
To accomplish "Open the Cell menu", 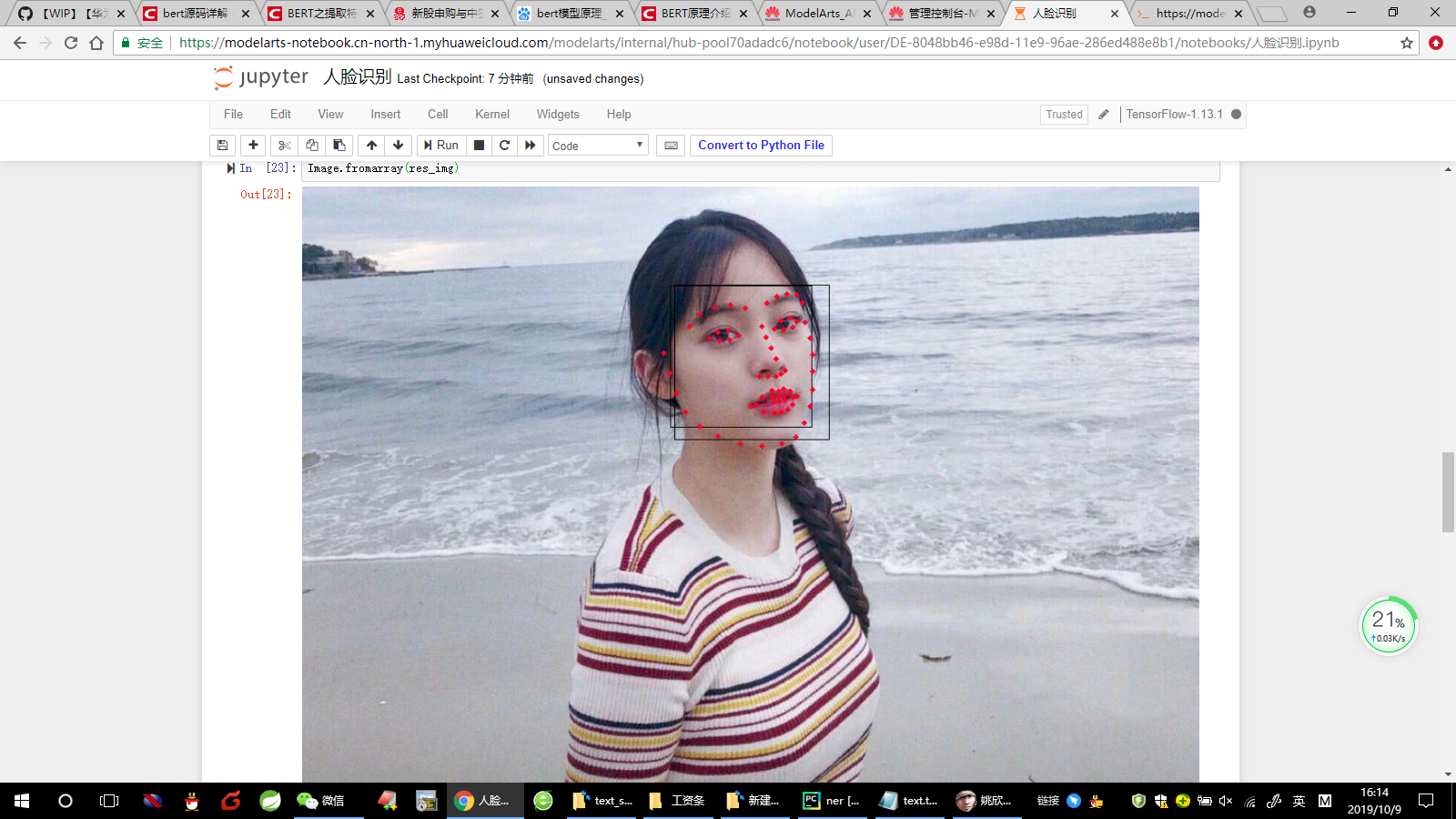I will [x=438, y=114].
